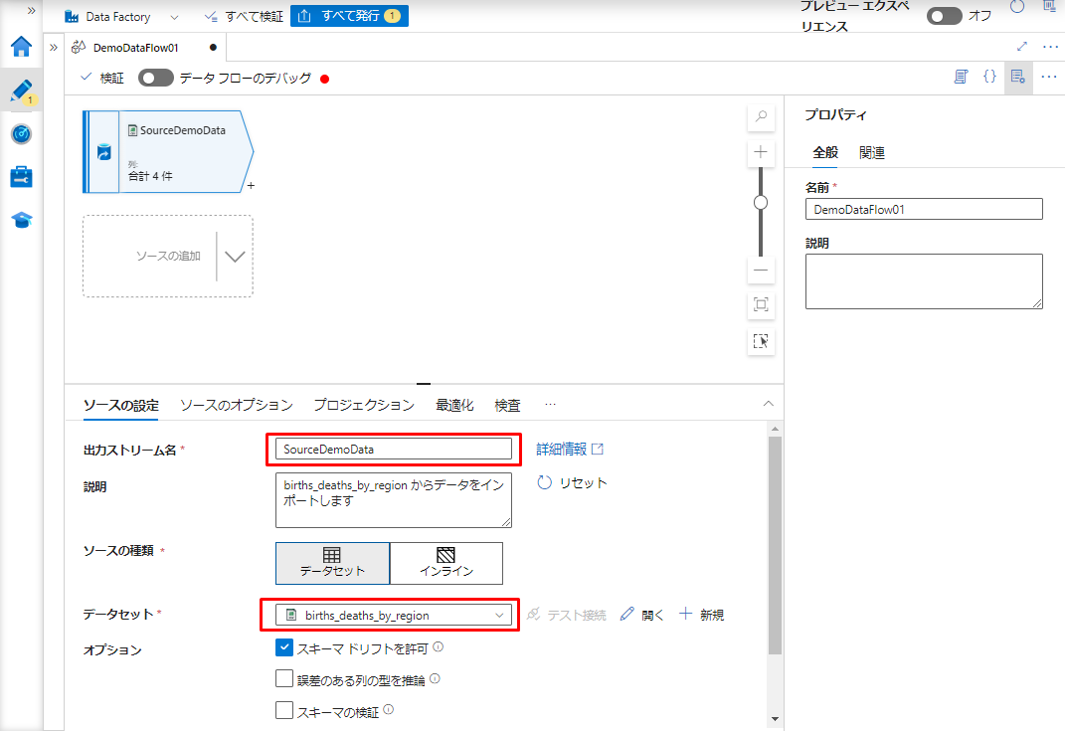Click the canvas search magnifier icon
The width and height of the screenshot is (1065, 731).
761,116
